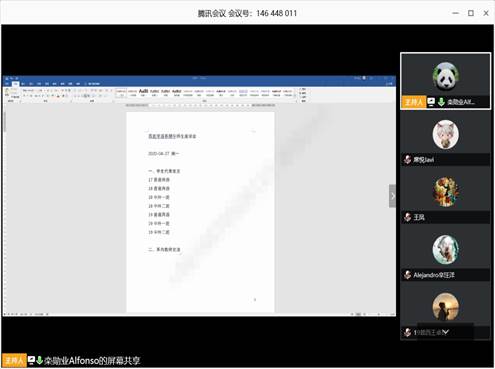Click the screen-share icon in the bottom-left bar

tap(31, 360)
